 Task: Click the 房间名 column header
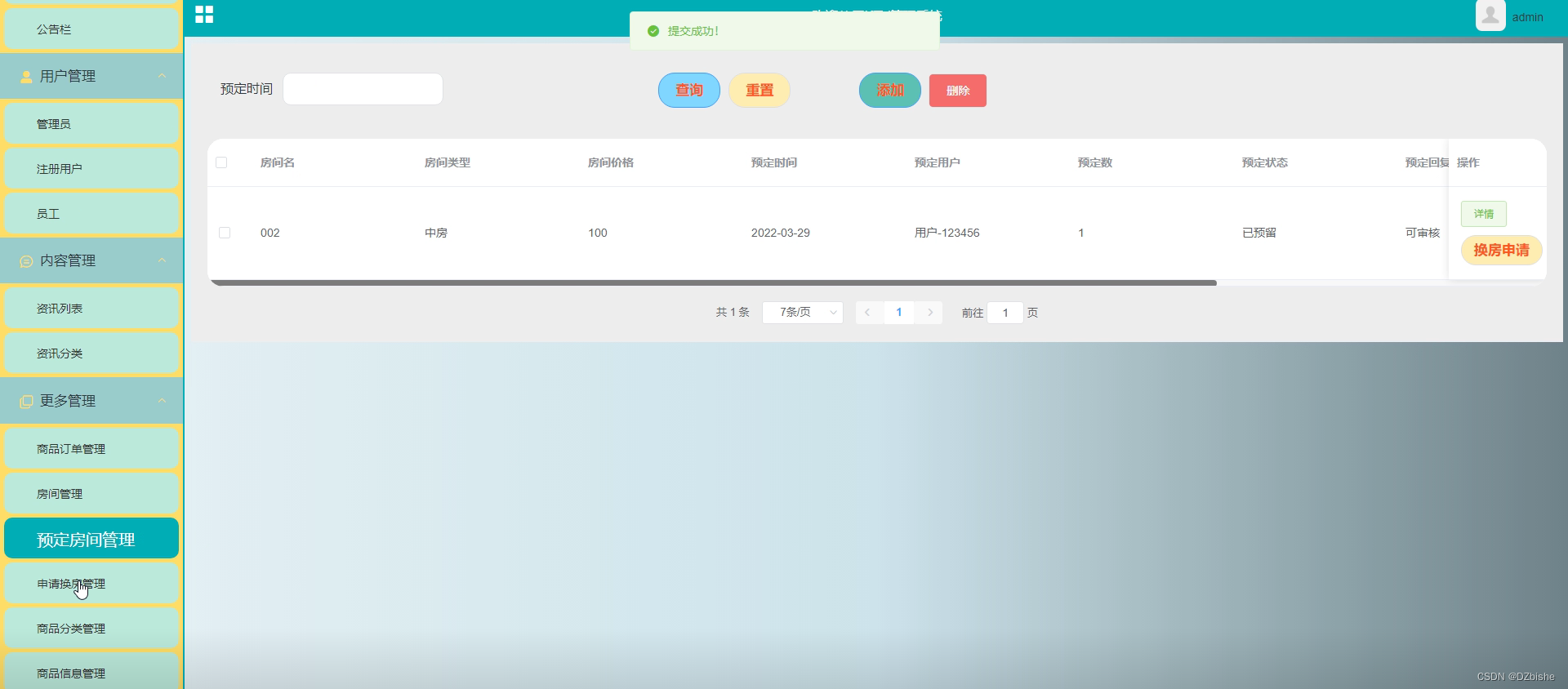click(278, 162)
